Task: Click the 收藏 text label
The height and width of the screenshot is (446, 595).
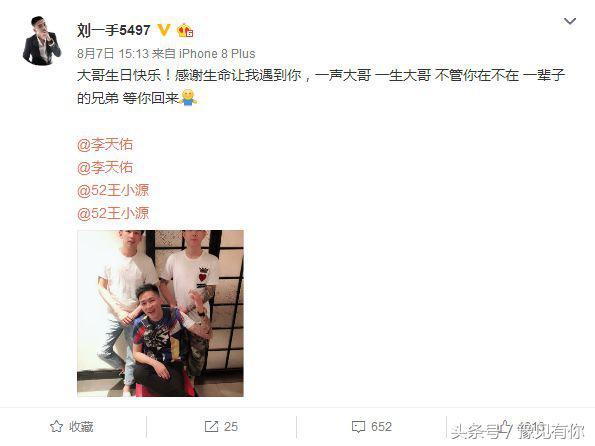Action: [x=81, y=427]
